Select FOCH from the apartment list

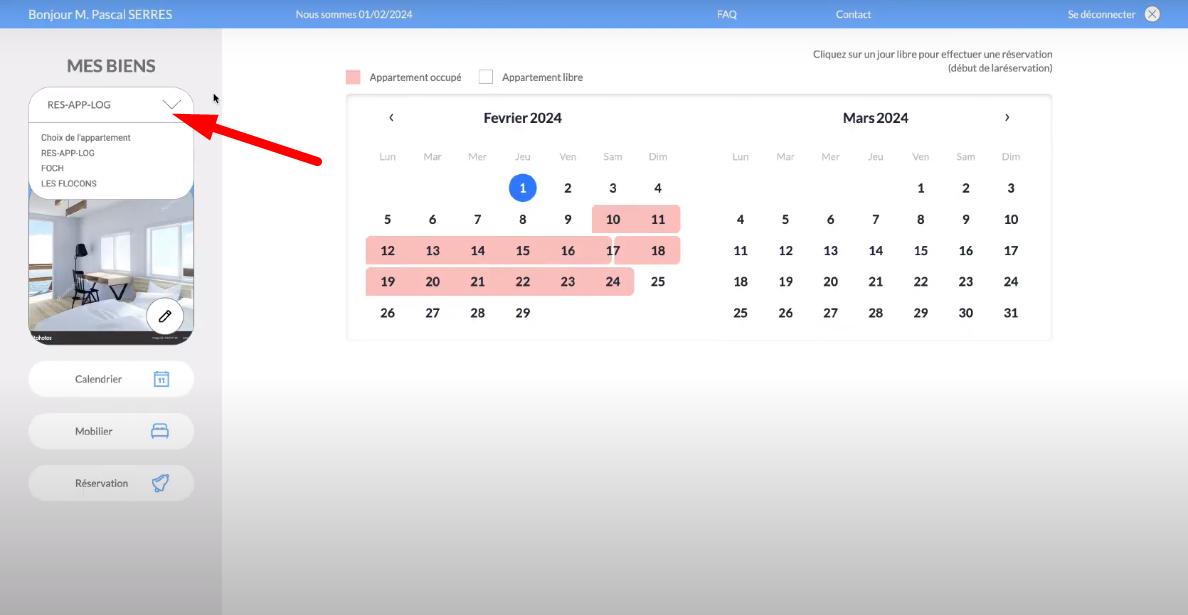pyautogui.click(x=52, y=168)
